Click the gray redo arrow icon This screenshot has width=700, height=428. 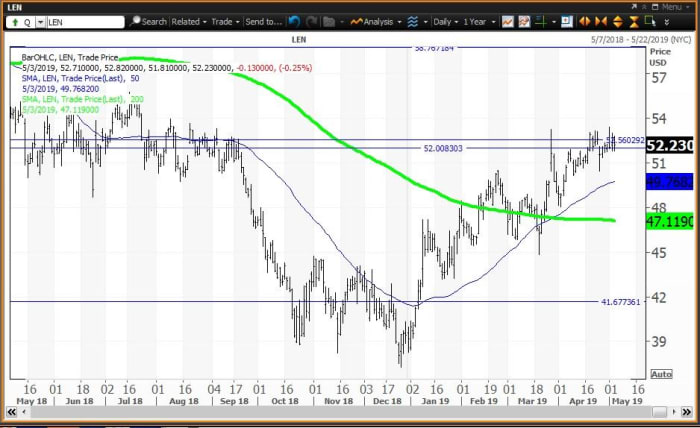[310, 21]
